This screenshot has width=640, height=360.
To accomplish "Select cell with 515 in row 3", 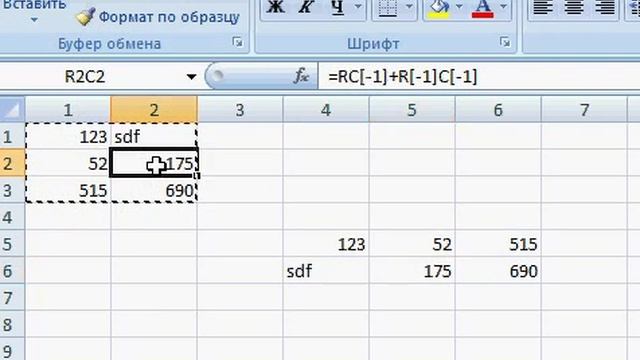I will click(68, 190).
